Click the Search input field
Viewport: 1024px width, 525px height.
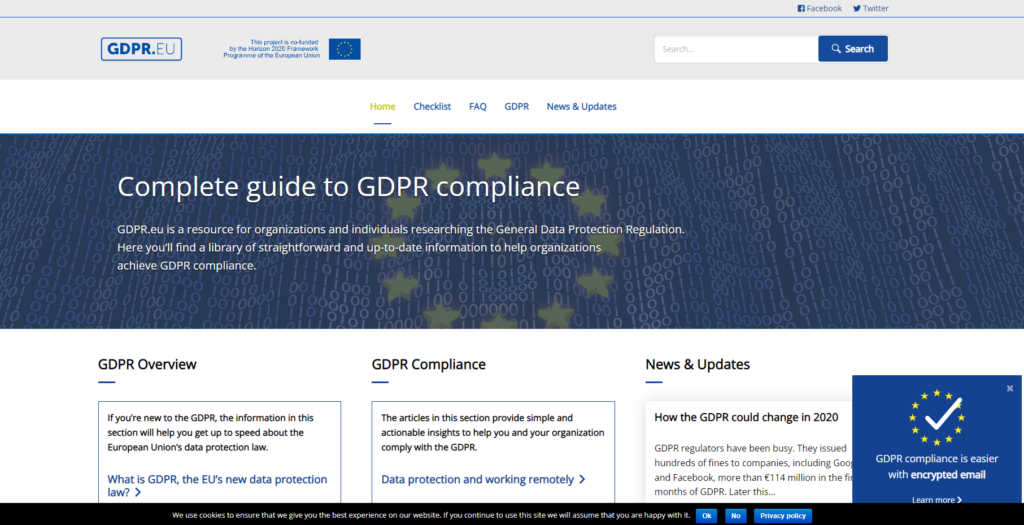pos(736,49)
